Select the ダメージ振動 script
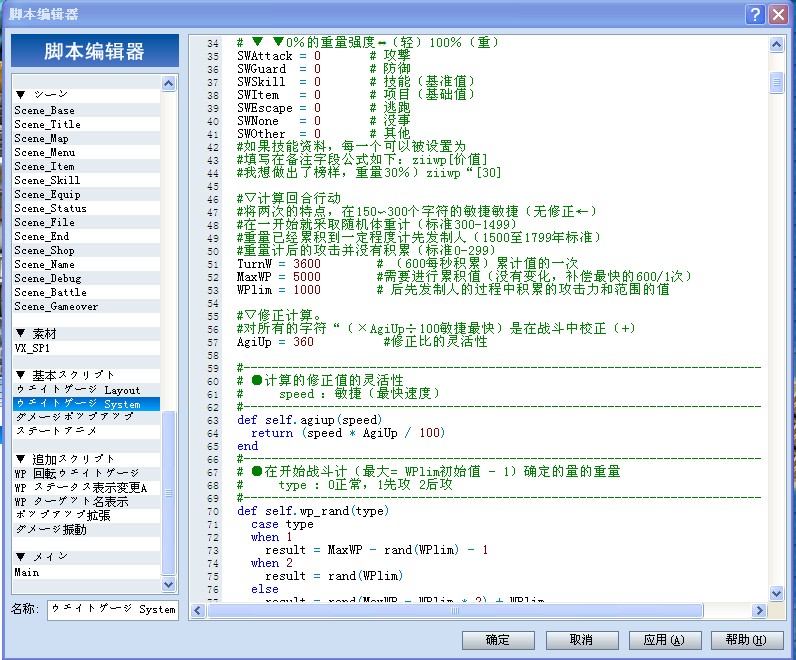This screenshot has width=796, height=660. click(87, 530)
